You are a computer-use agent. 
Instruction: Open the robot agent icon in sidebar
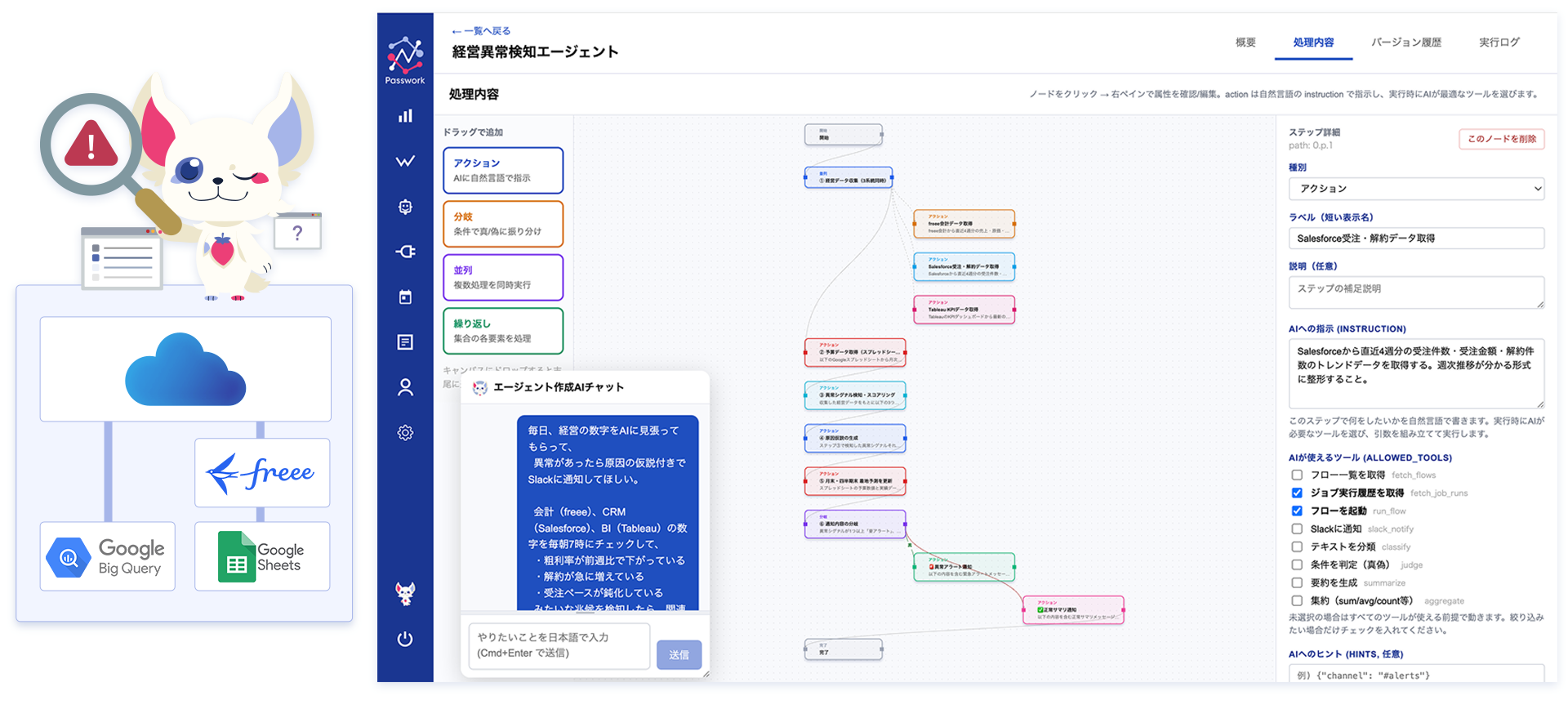pos(405,207)
